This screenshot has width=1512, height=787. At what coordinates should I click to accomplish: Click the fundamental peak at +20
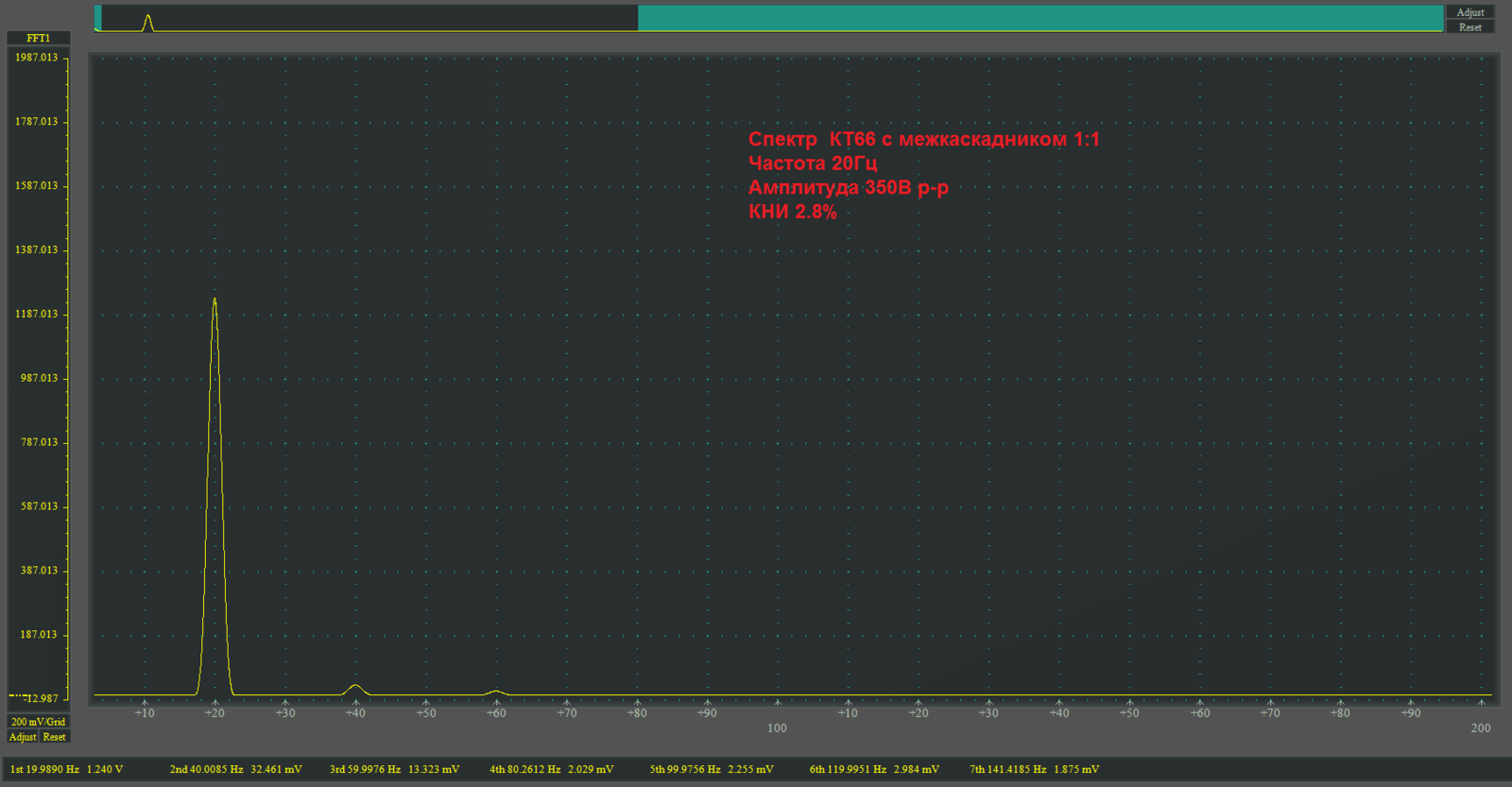215,496
